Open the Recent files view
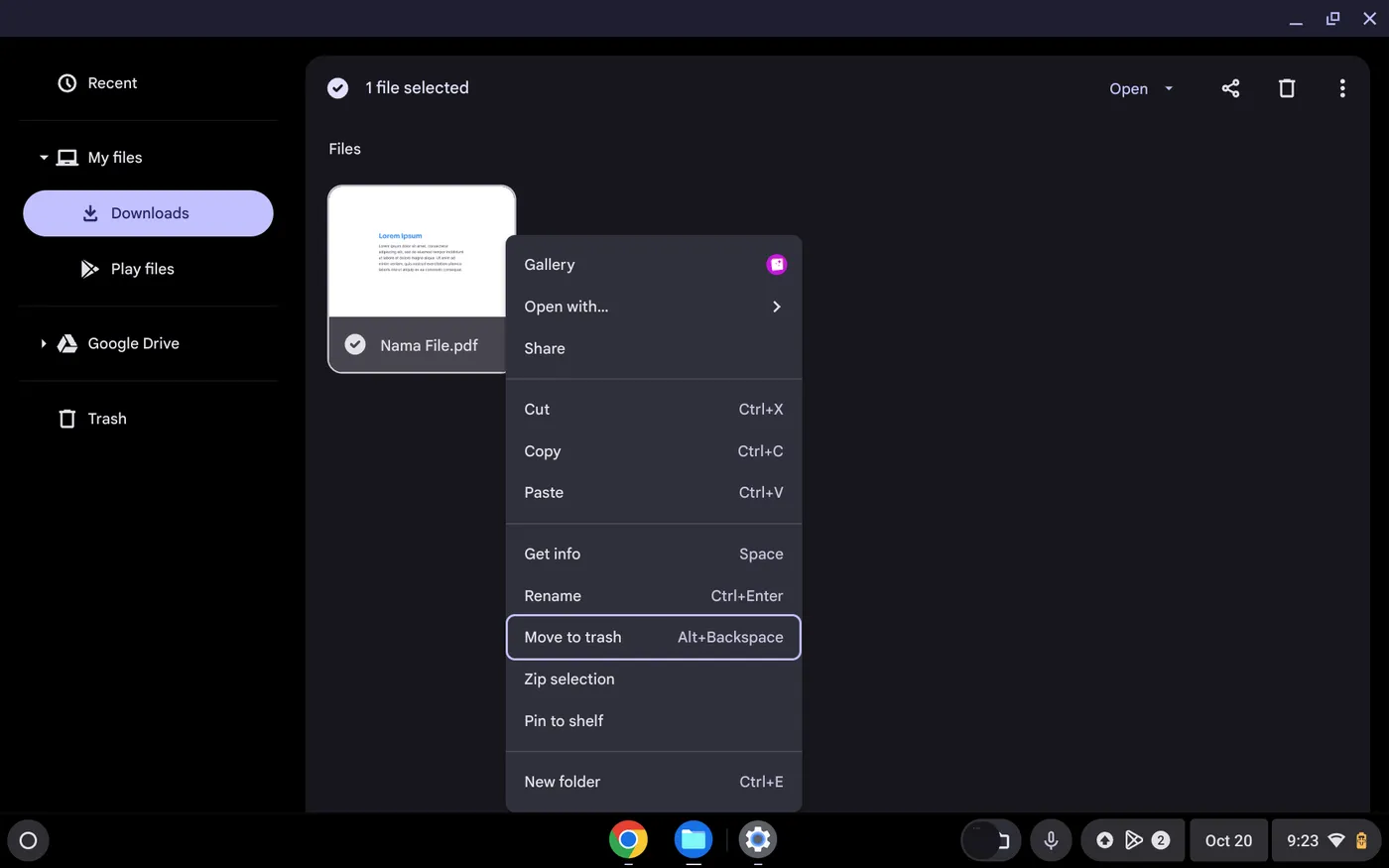This screenshot has width=1389, height=868. tap(148, 83)
